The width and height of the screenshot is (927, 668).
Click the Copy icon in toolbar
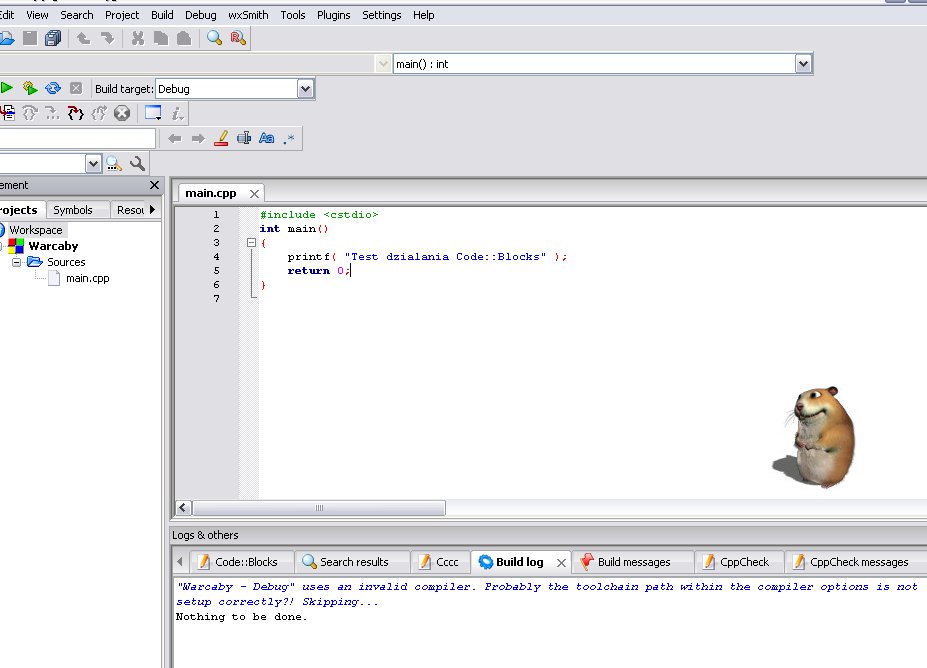[161, 38]
